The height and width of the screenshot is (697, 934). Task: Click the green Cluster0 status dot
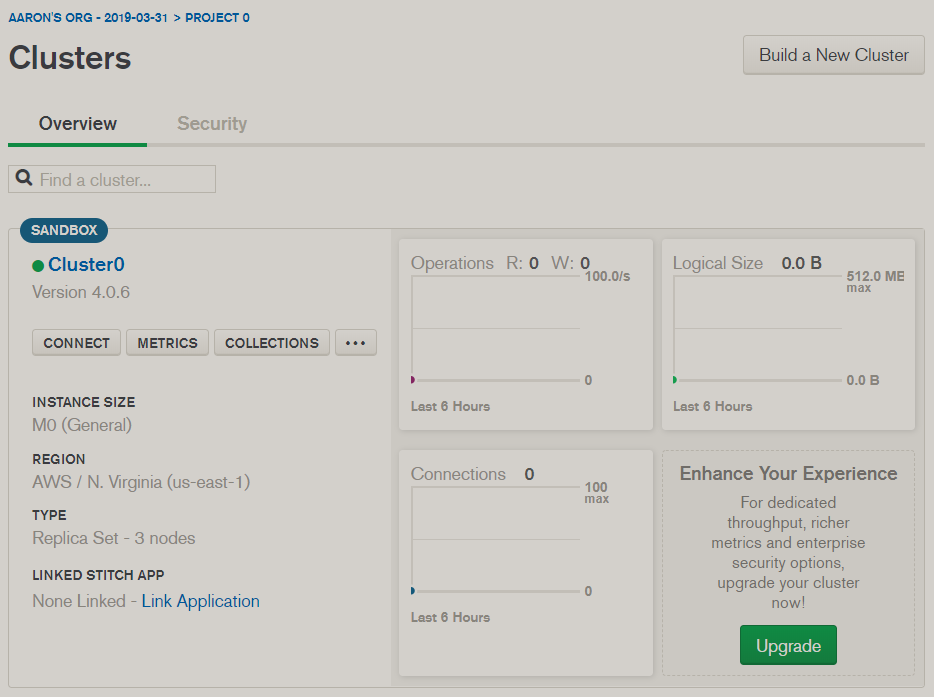pos(38,266)
